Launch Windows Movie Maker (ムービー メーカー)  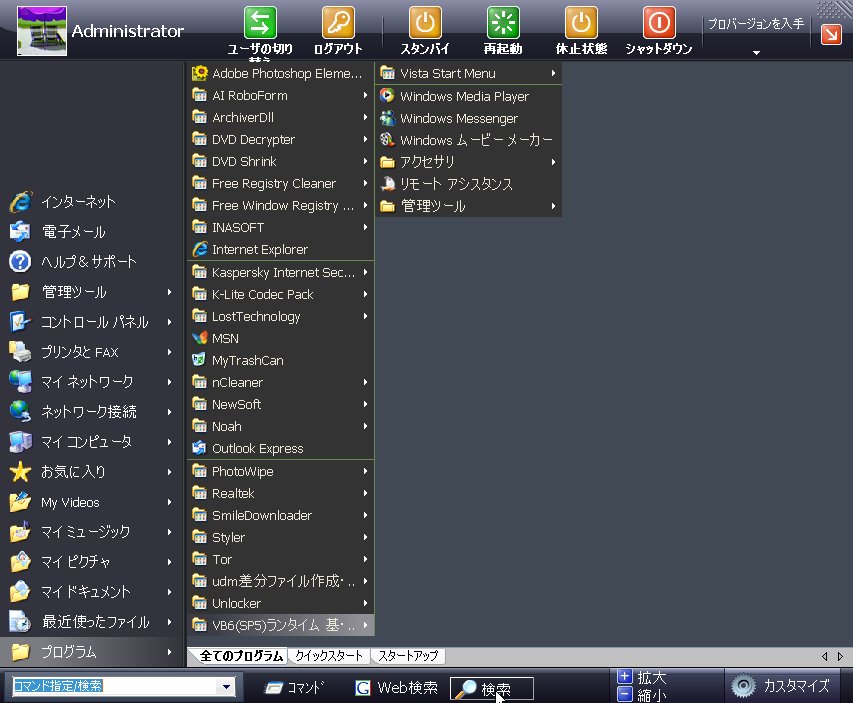(x=468, y=140)
